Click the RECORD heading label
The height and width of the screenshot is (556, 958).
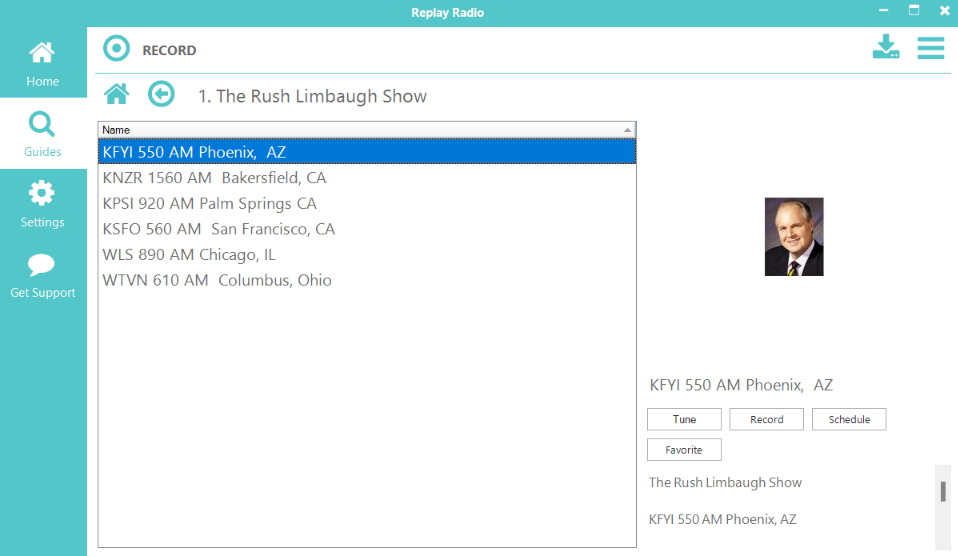[169, 50]
